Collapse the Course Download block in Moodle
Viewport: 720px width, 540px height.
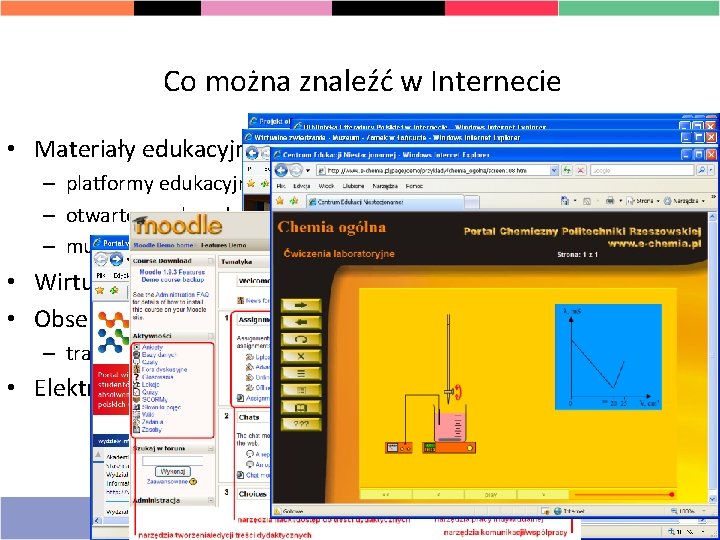(210, 261)
